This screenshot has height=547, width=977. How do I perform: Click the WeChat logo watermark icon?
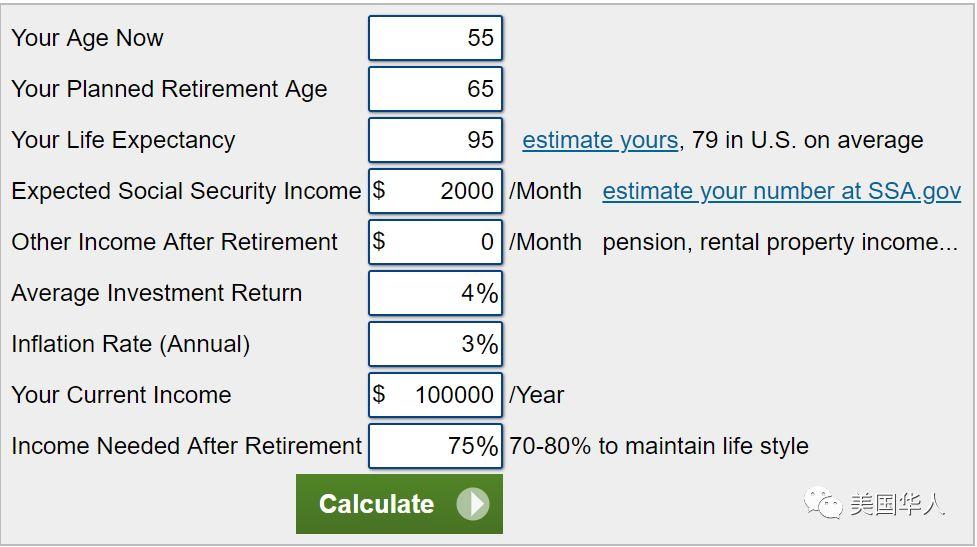[x=822, y=503]
